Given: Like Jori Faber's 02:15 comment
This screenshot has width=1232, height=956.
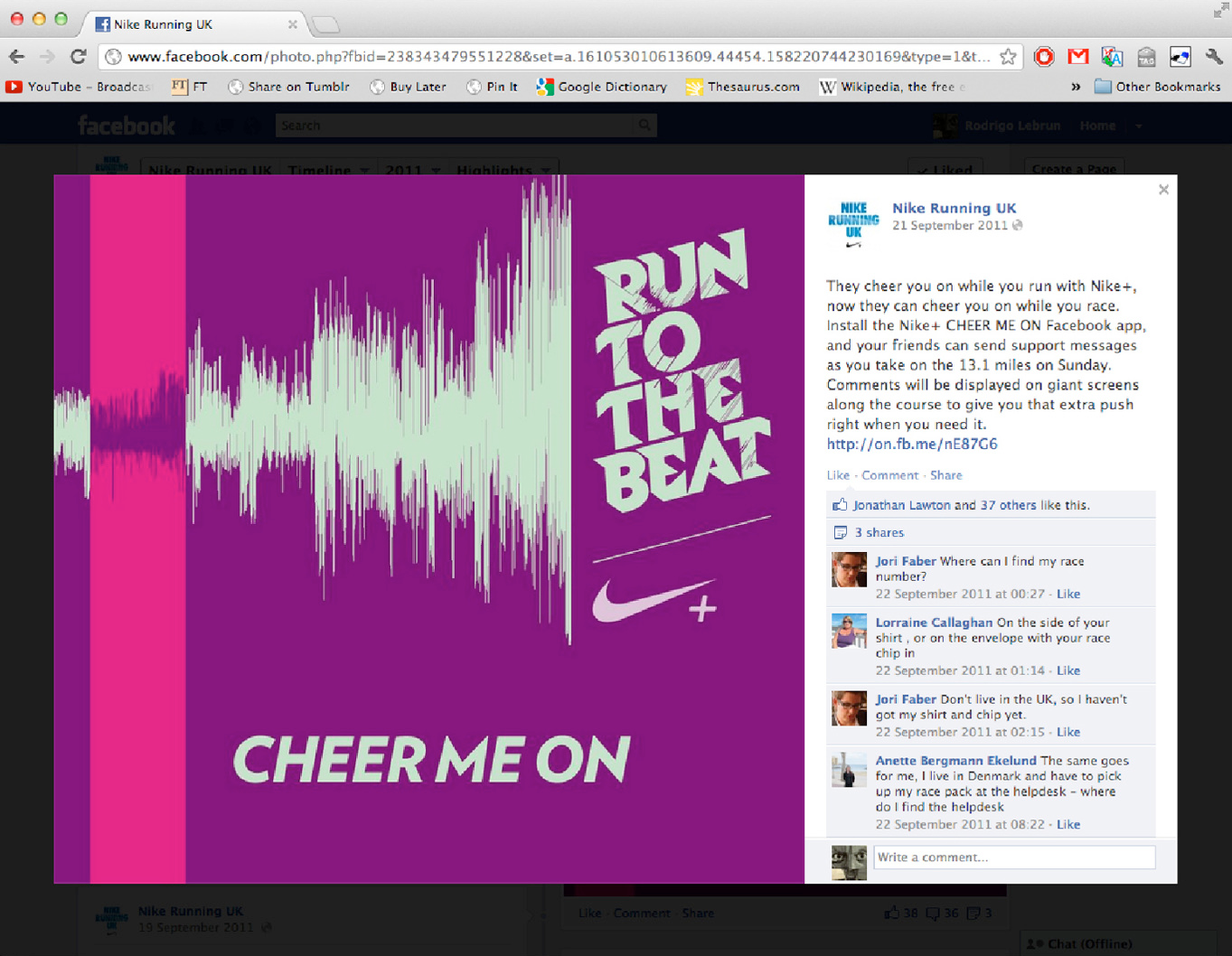Looking at the screenshot, I should click(1068, 732).
